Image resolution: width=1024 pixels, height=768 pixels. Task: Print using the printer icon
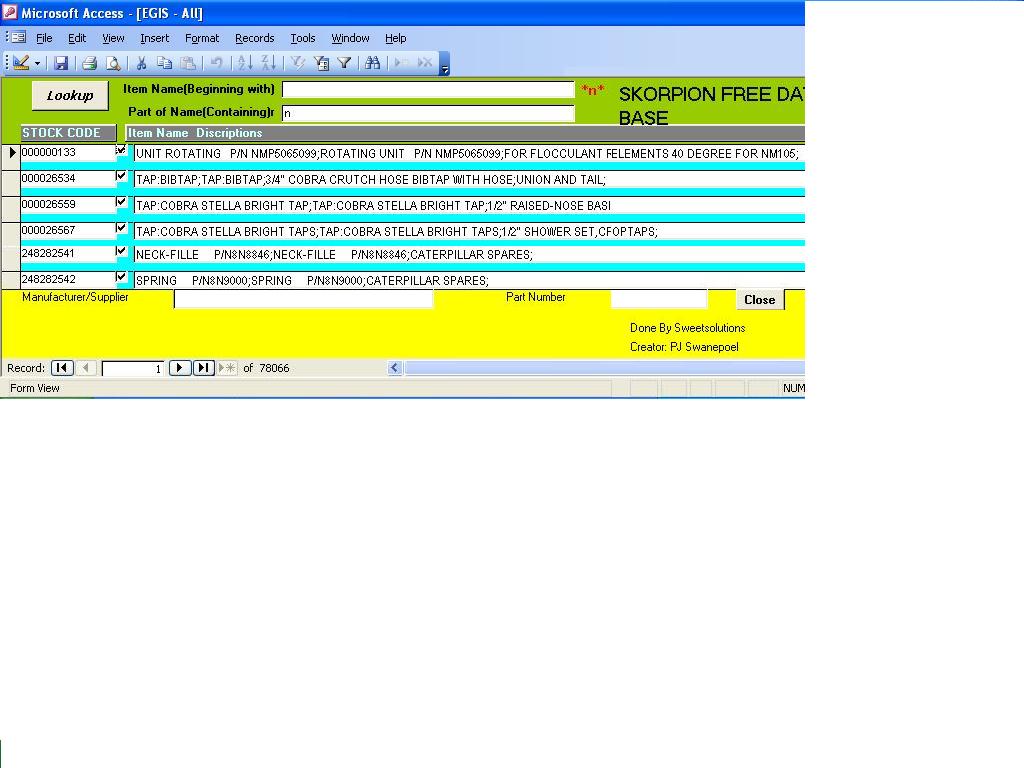(89, 63)
